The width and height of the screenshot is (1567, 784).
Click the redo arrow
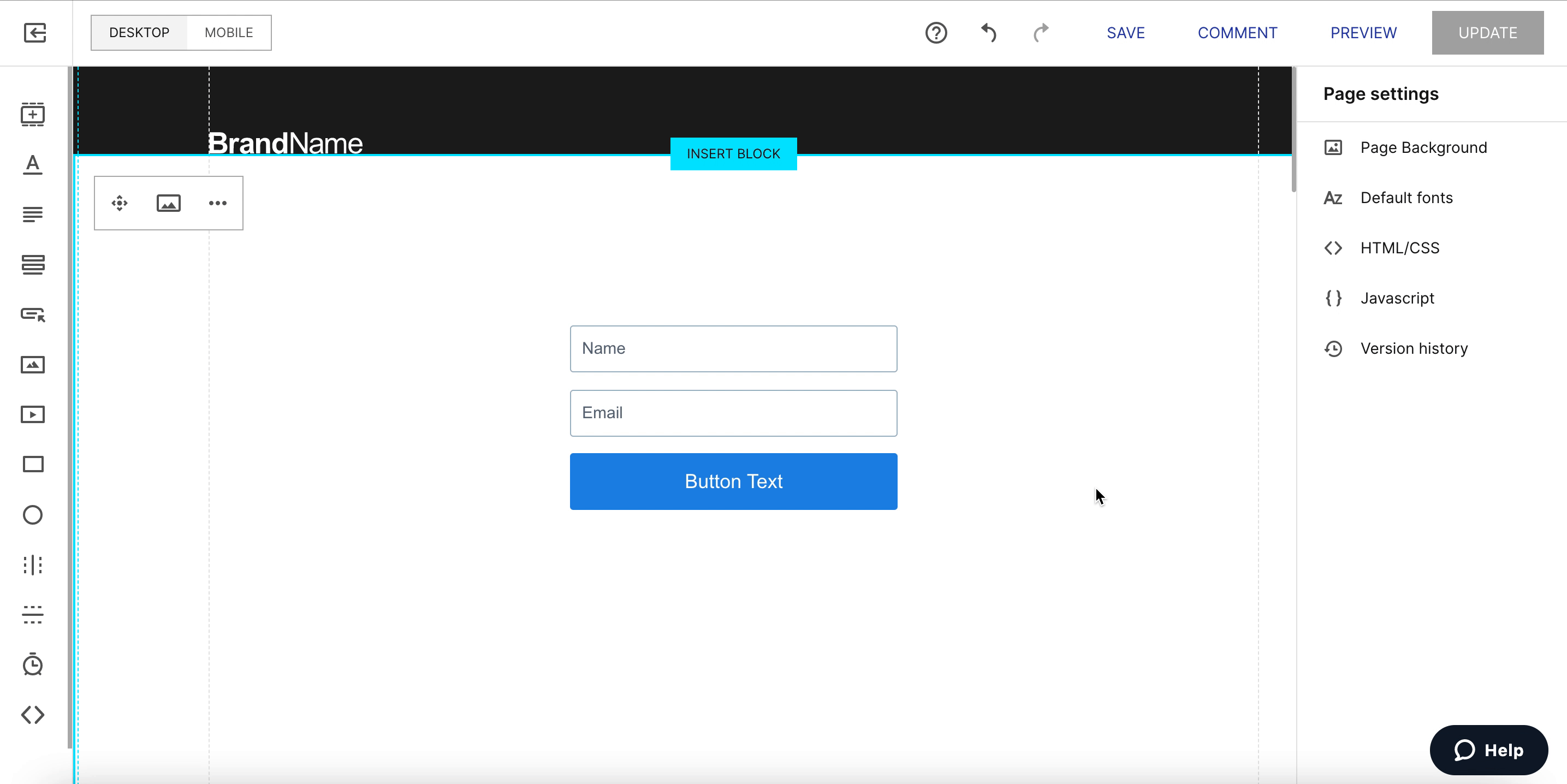1041,33
